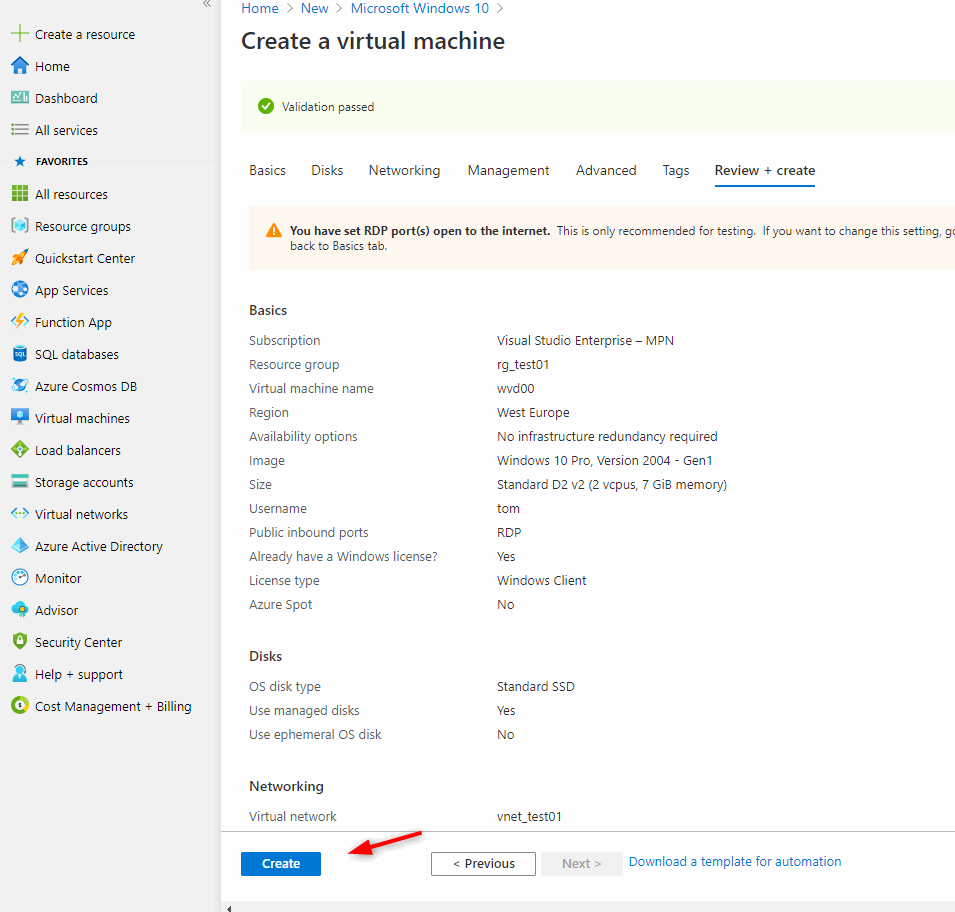Viewport: 955px width, 912px height.
Task: Collapse the sidebar with the double-chevron
Action: click(207, 4)
